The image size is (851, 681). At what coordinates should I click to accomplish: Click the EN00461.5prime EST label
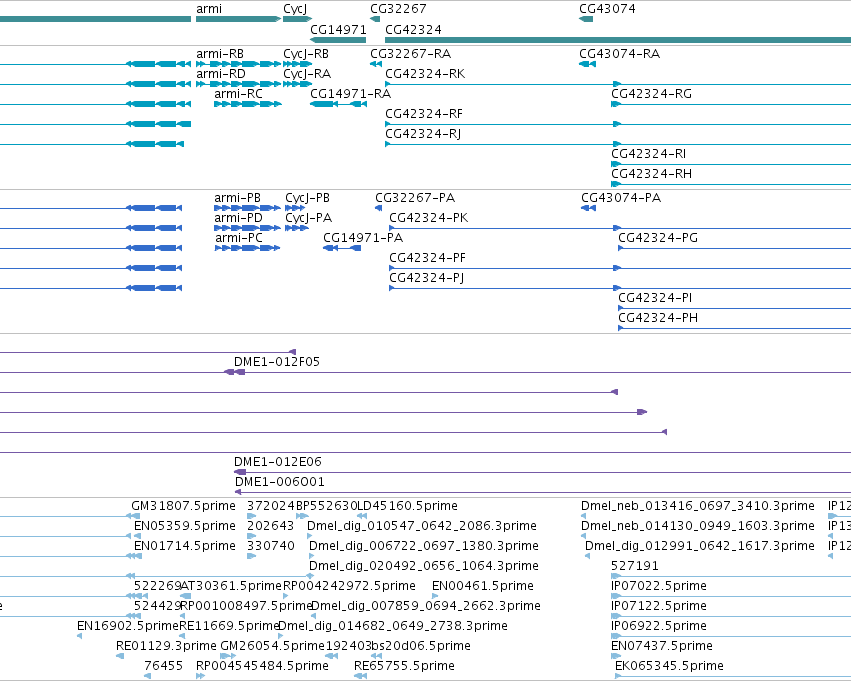tap(483, 587)
